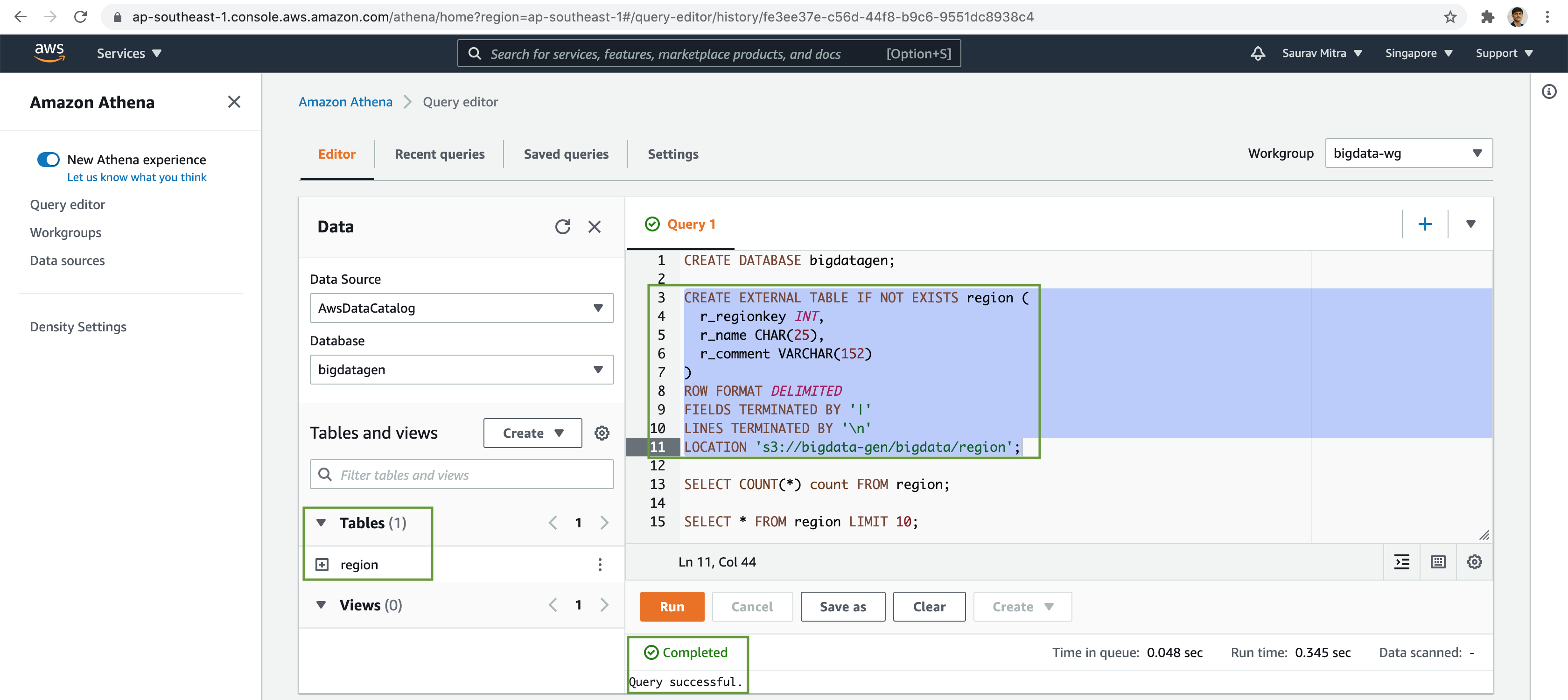The width and height of the screenshot is (1568, 700).
Task: Expand the region table plus icon
Action: (x=322, y=565)
